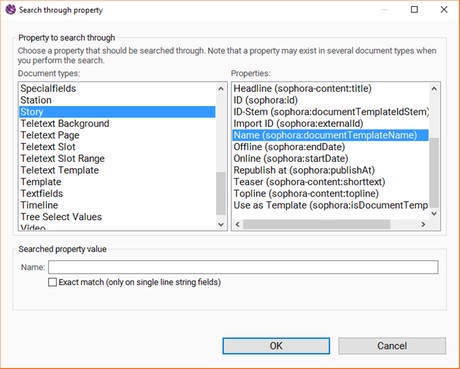Click the Cancel button
The height and width of the screenshot is (369, 460).
[x=392, y=346]
